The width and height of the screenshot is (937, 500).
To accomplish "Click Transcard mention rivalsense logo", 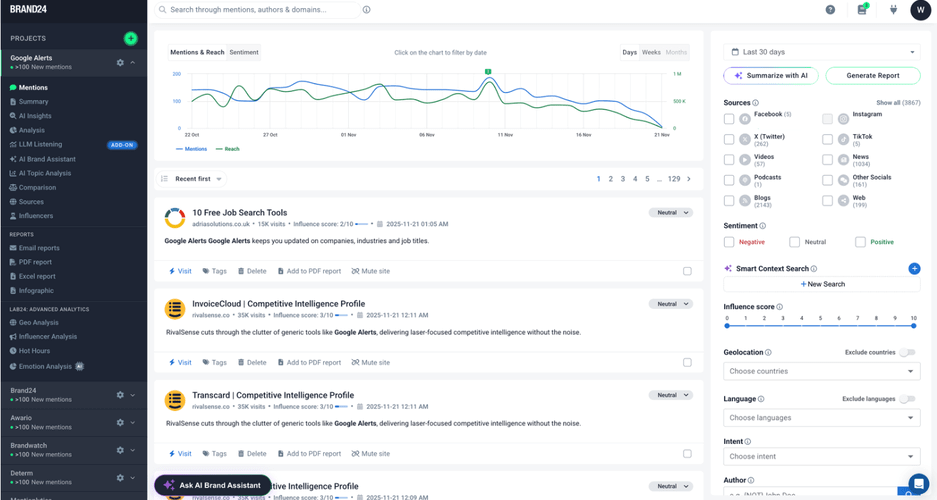I will 175,400.
